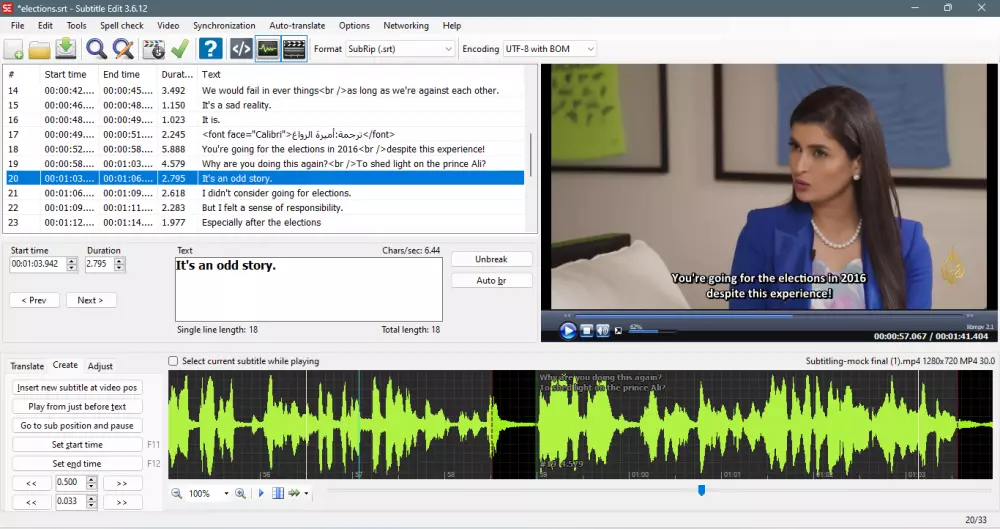Switch to the Translate tab
This screenshot has width=1000, height=529.
tap(27, 366)
